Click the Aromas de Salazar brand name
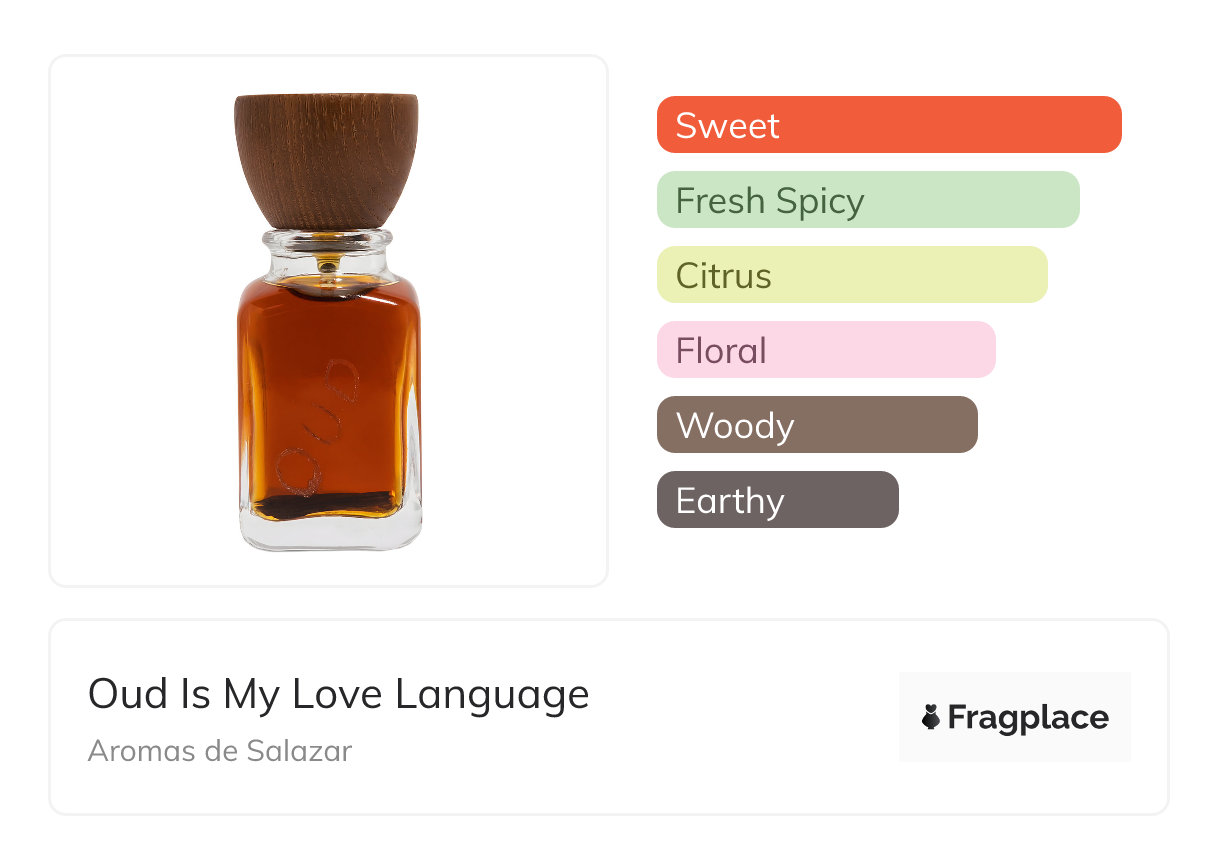This screenshot has width=1218, height=864. coord(220,750)
